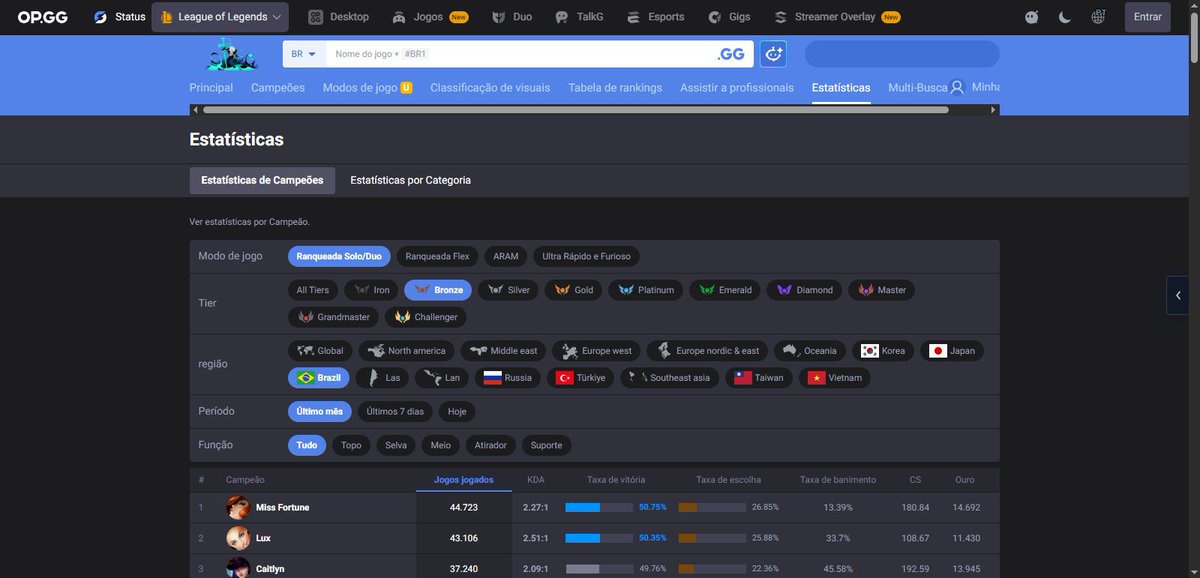The height and width of the screenshot is (578, 1200).
Task: Choose the Challenger tier
Action: point(426,317)
